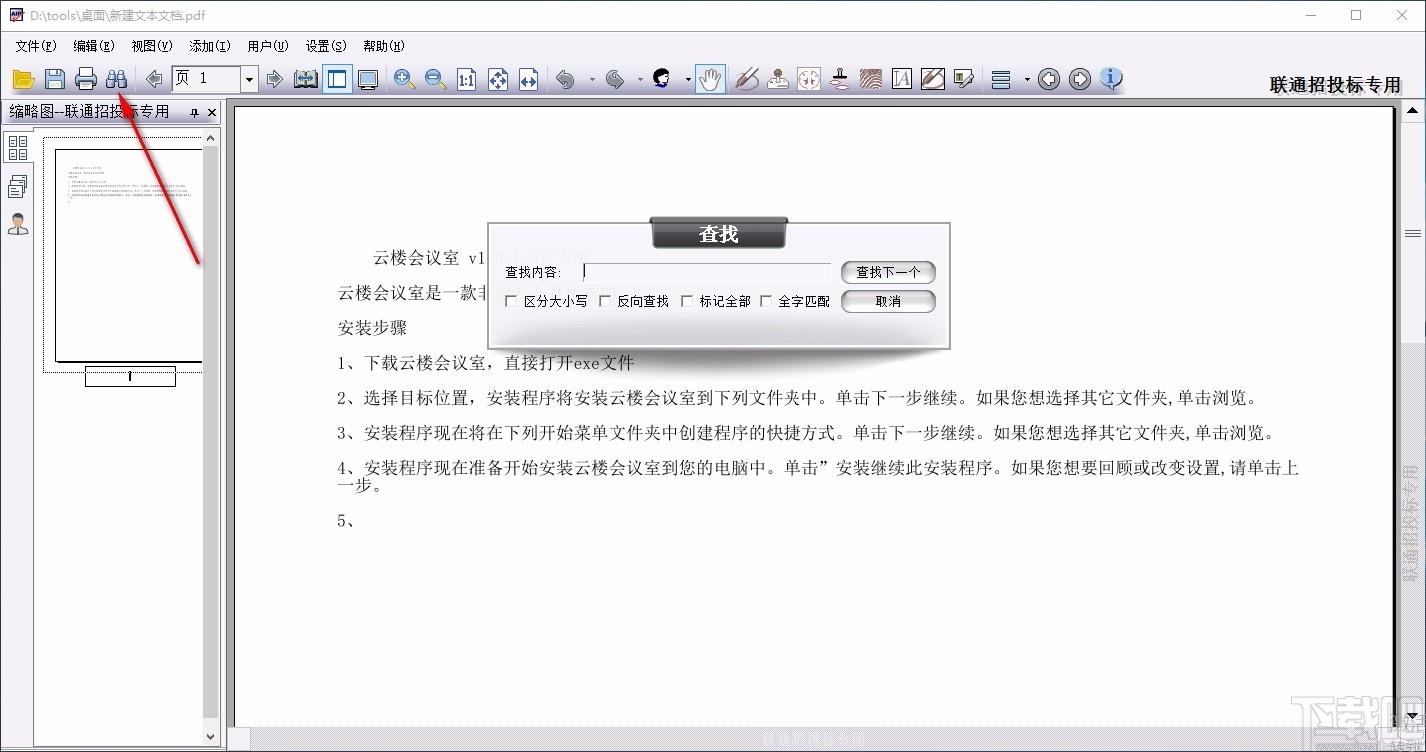Screen dimensions: 1426x752
Task: Open the 帮助(H) menu
Action: point(383,46)
